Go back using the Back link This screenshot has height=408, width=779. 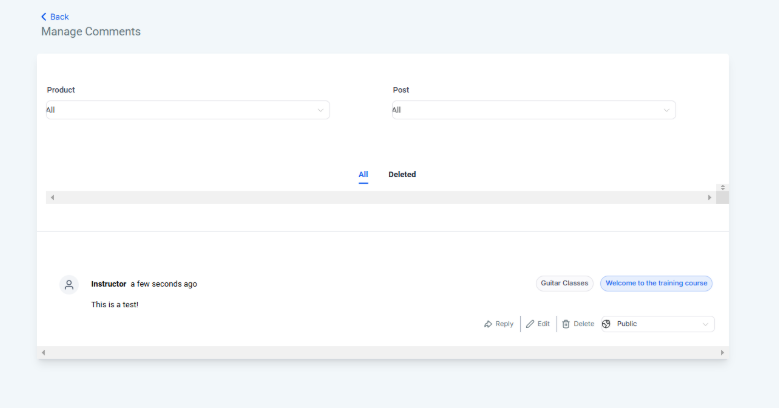pyautogui.click(x=59, y=17)
